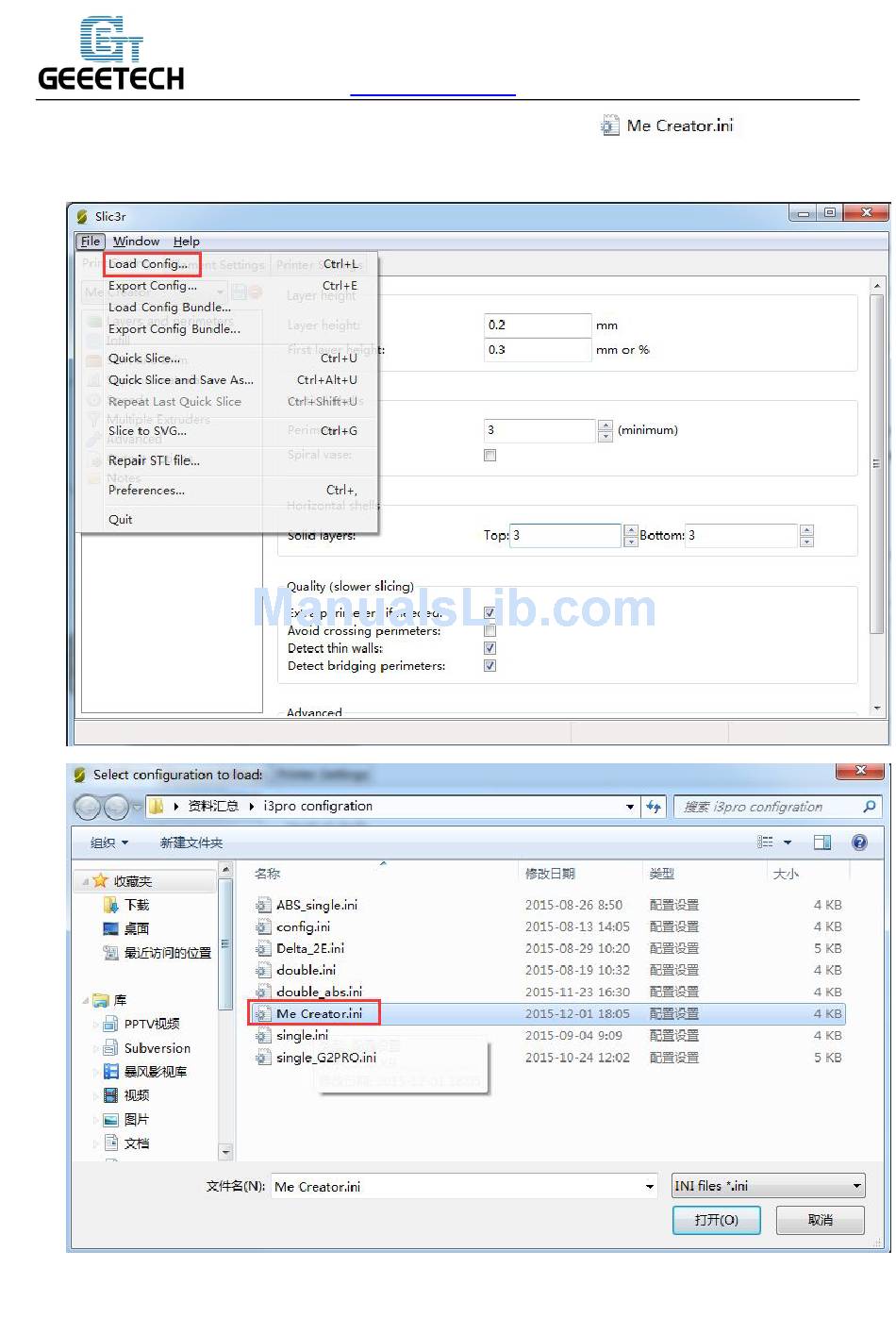Collapse the 库 group
This screenshot has width=896, height=1318.
(87, 1000)
